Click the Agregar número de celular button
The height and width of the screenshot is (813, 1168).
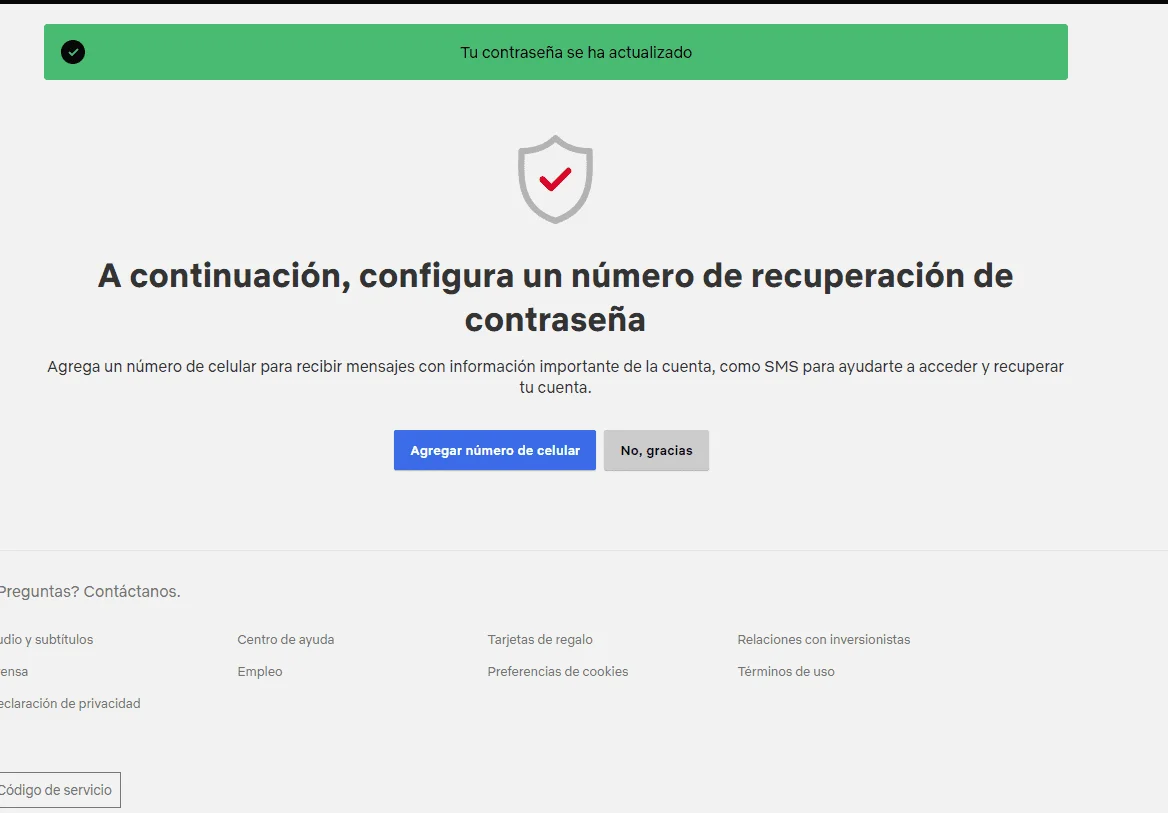click(x=495, y=450)
